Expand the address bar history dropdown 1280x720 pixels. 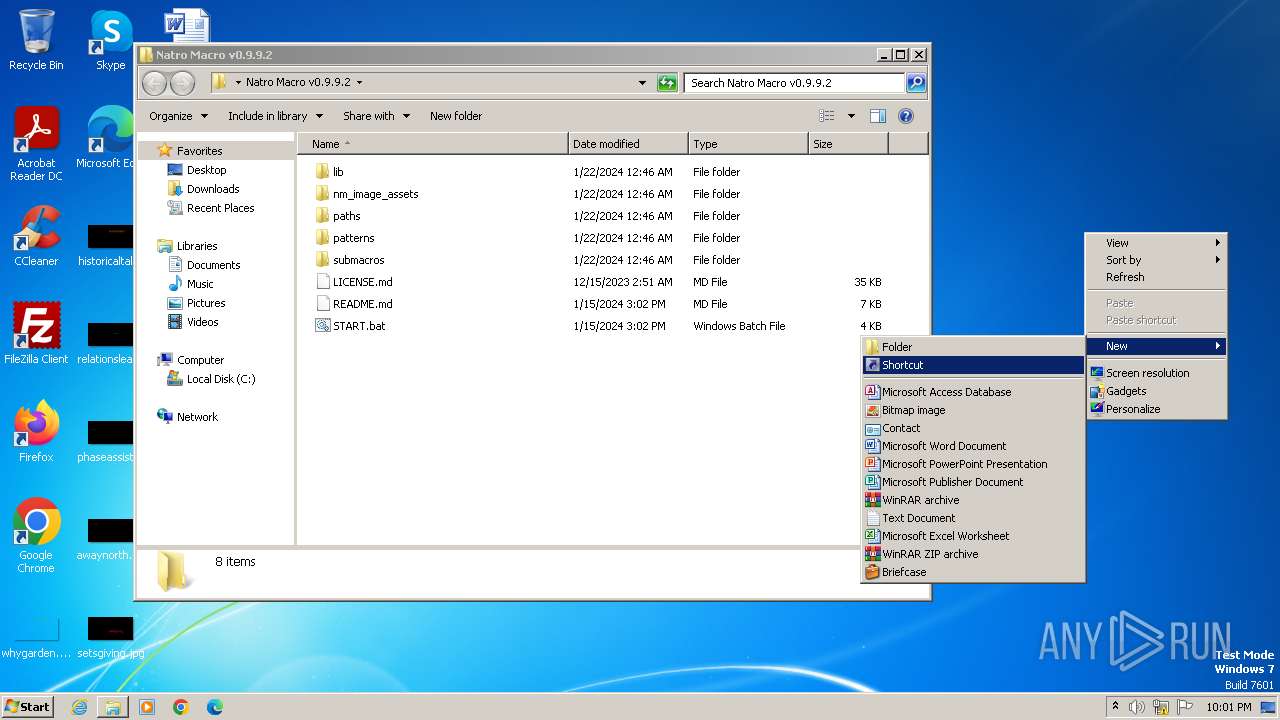click(642, 83)
